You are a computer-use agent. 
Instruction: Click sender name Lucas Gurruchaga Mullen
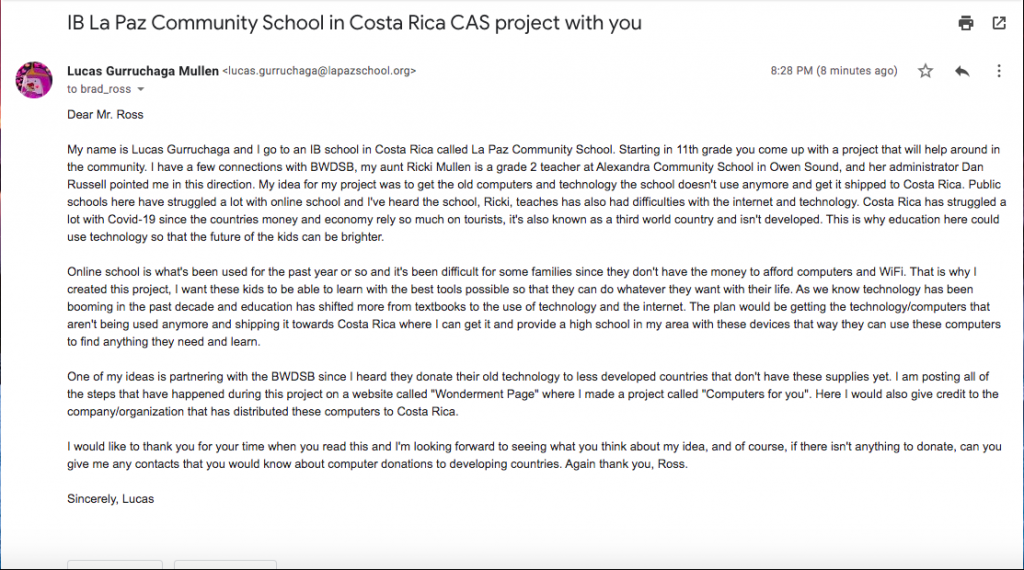[141, 71]
